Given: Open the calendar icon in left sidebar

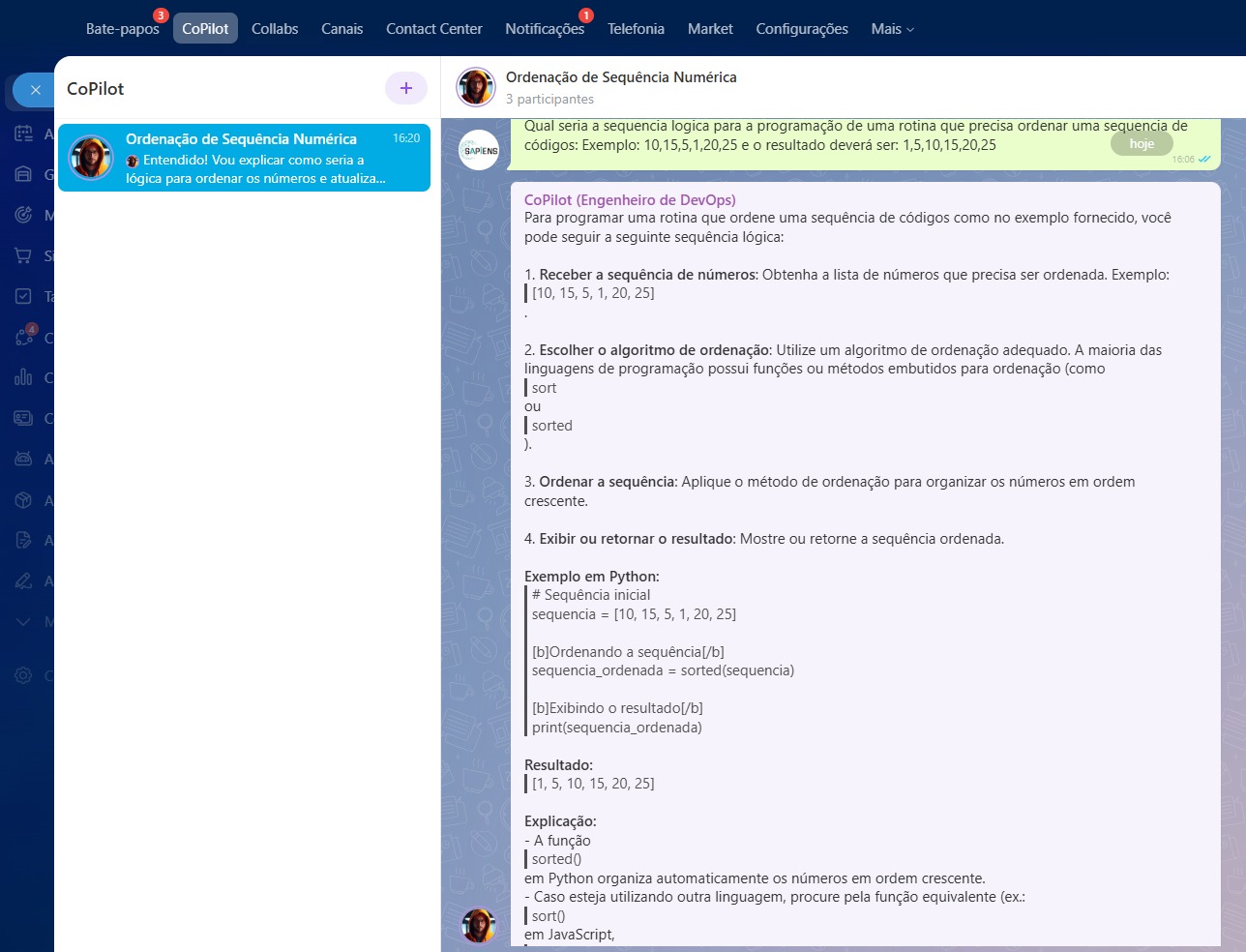Looking at the screenshot, I should (23, 134).
